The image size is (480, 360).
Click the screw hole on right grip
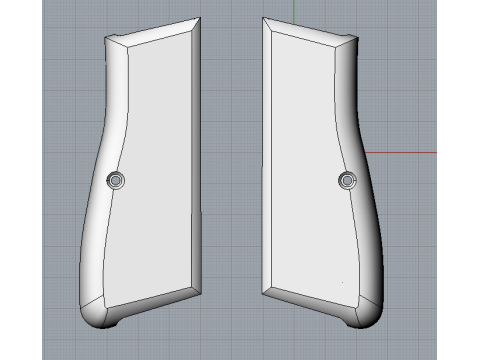[x=347, y=180]
